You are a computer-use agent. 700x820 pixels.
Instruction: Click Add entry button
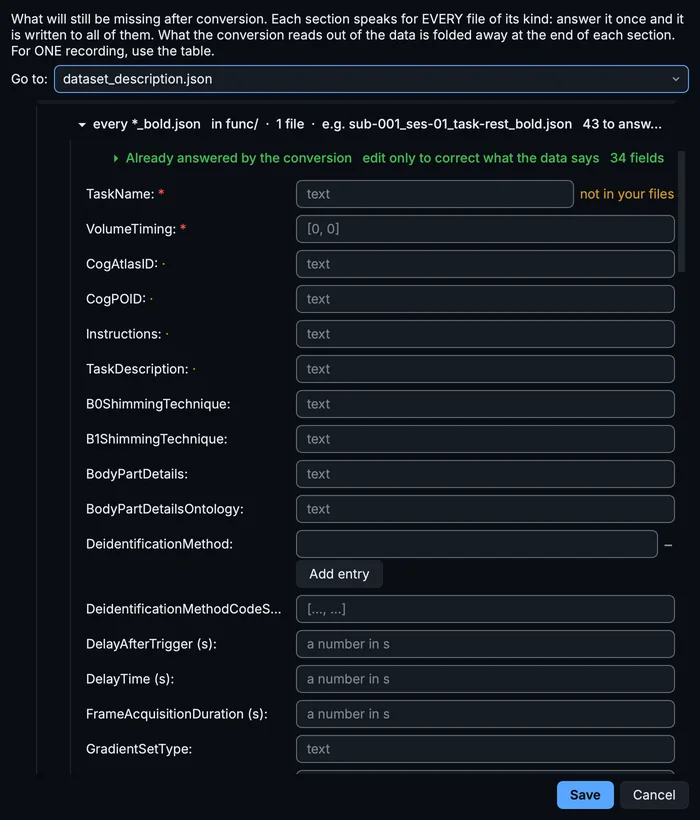click(339, 574)
